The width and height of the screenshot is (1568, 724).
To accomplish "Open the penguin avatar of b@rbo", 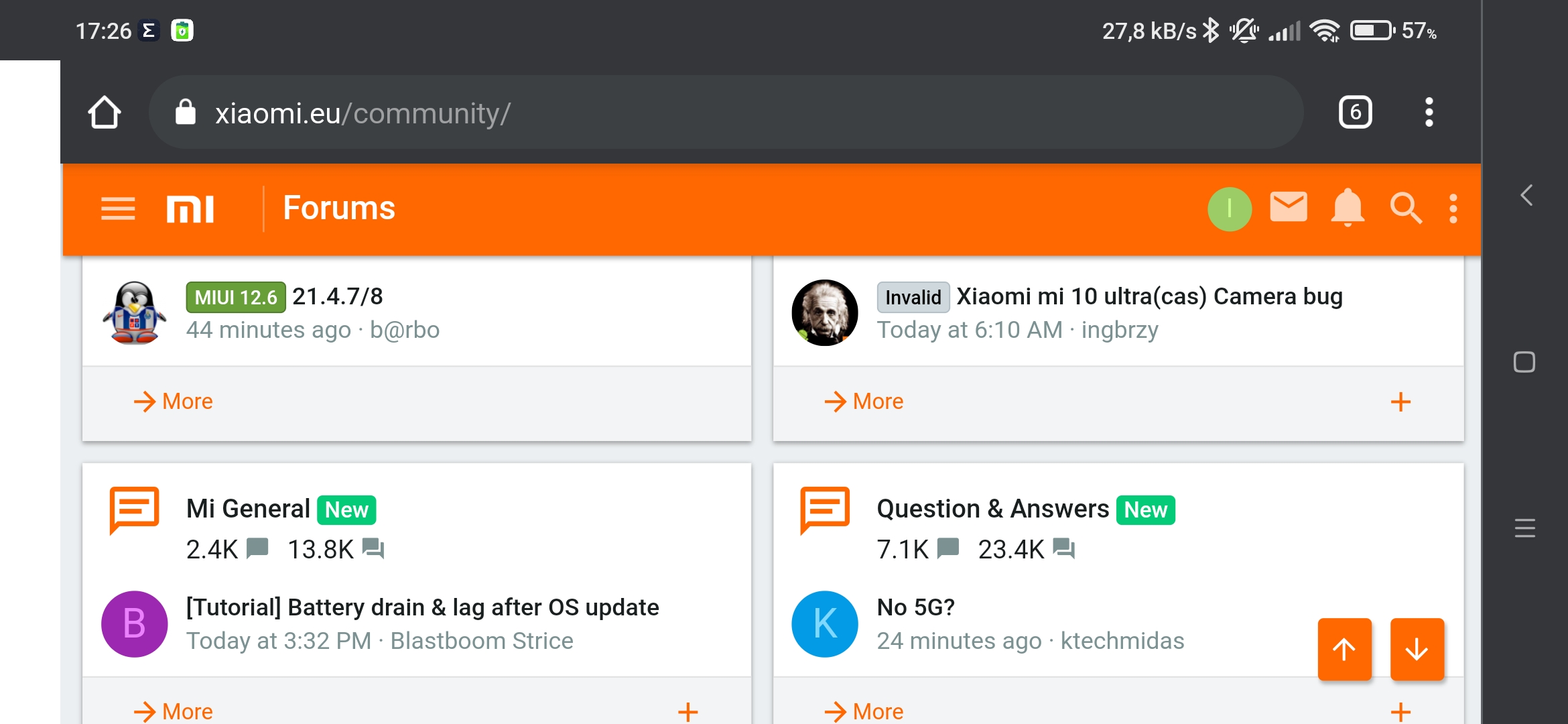I will click(134, 312).
